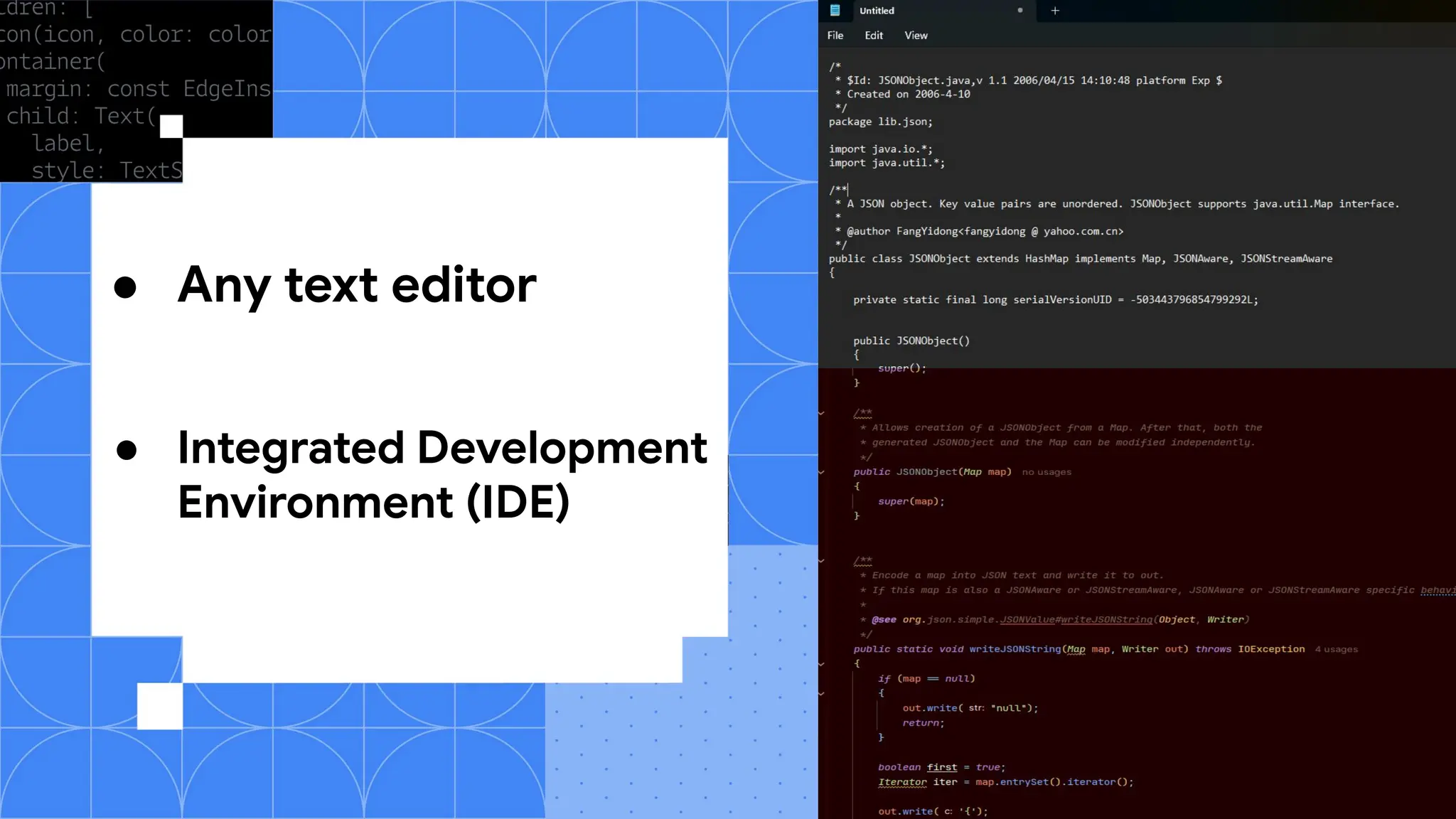The image size is (1456, 819).
Task: Click the Notepad app icon in title bar
Action: click(x=835, y=11)
